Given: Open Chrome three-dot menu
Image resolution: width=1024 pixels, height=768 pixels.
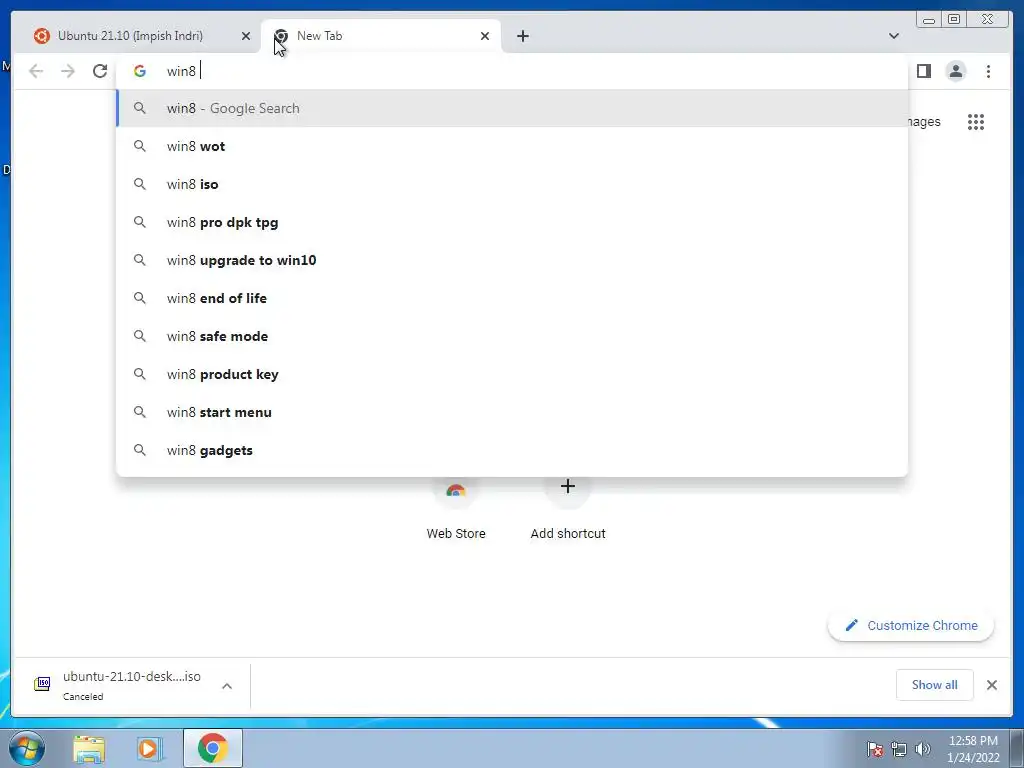Looking at the screenshot, I should [x=989, y=71].
